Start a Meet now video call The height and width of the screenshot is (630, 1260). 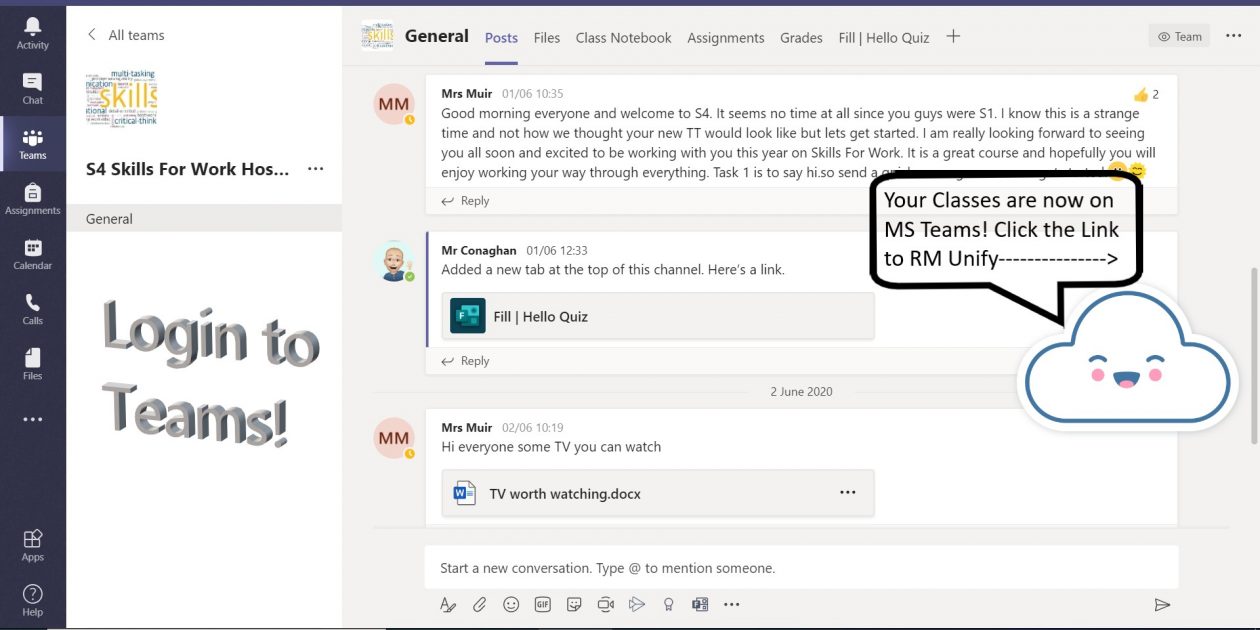(606, 605)
